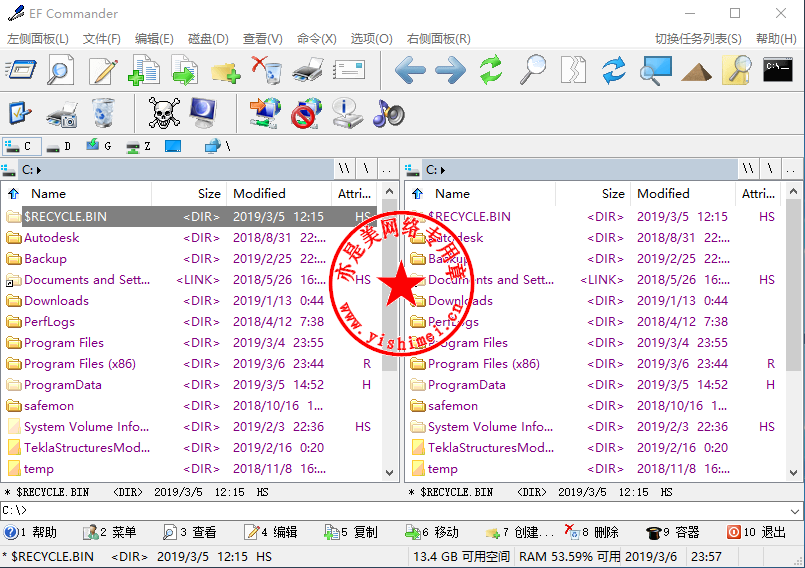Open the 选项(O) menu
The width and height of the screenshot is (805, 568).
371,39
